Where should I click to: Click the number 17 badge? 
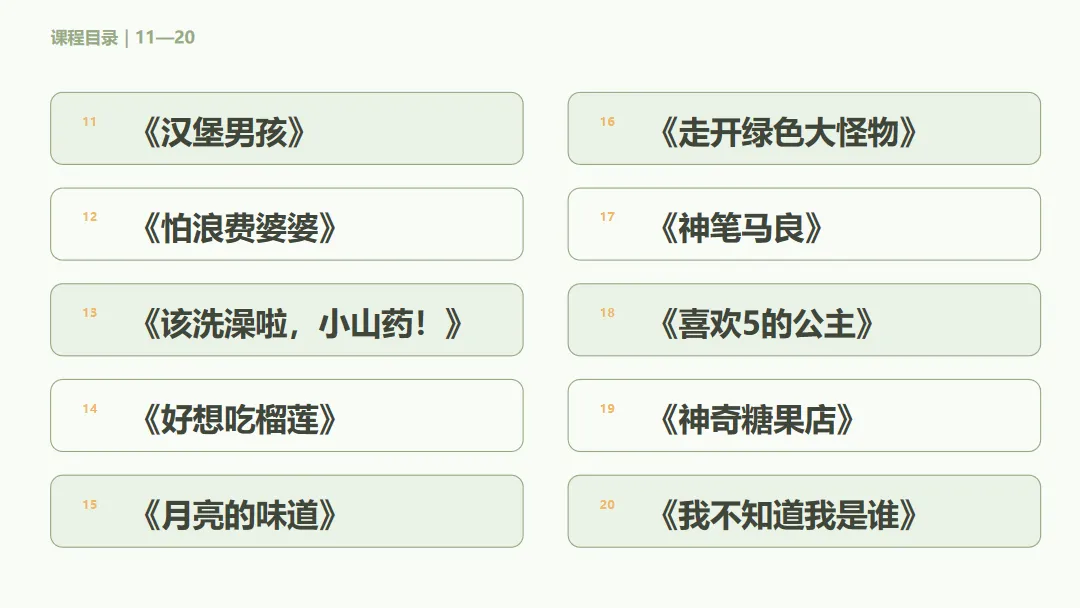point(607,217)
